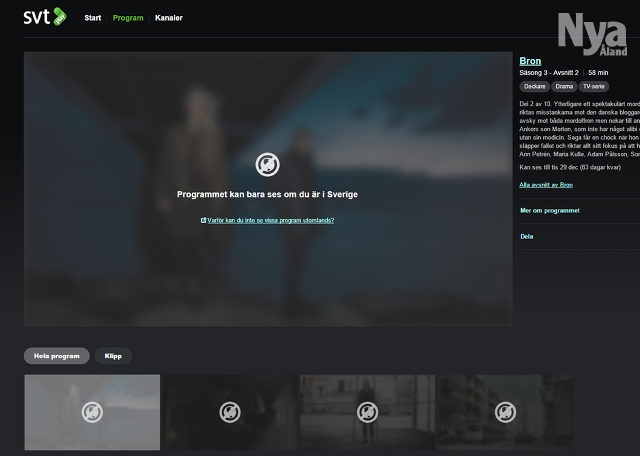
Task: Open the Bron show title link
Action: (x=530, y=61)
